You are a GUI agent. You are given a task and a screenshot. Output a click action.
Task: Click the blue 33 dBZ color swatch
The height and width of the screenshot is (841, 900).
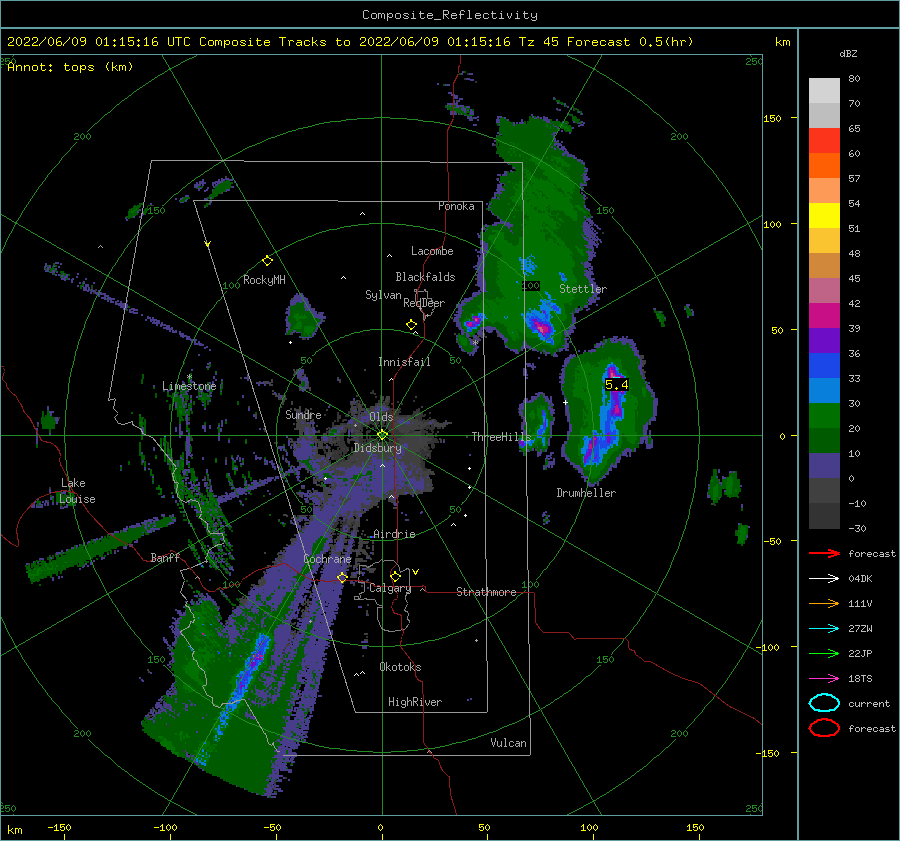[824, 366]
